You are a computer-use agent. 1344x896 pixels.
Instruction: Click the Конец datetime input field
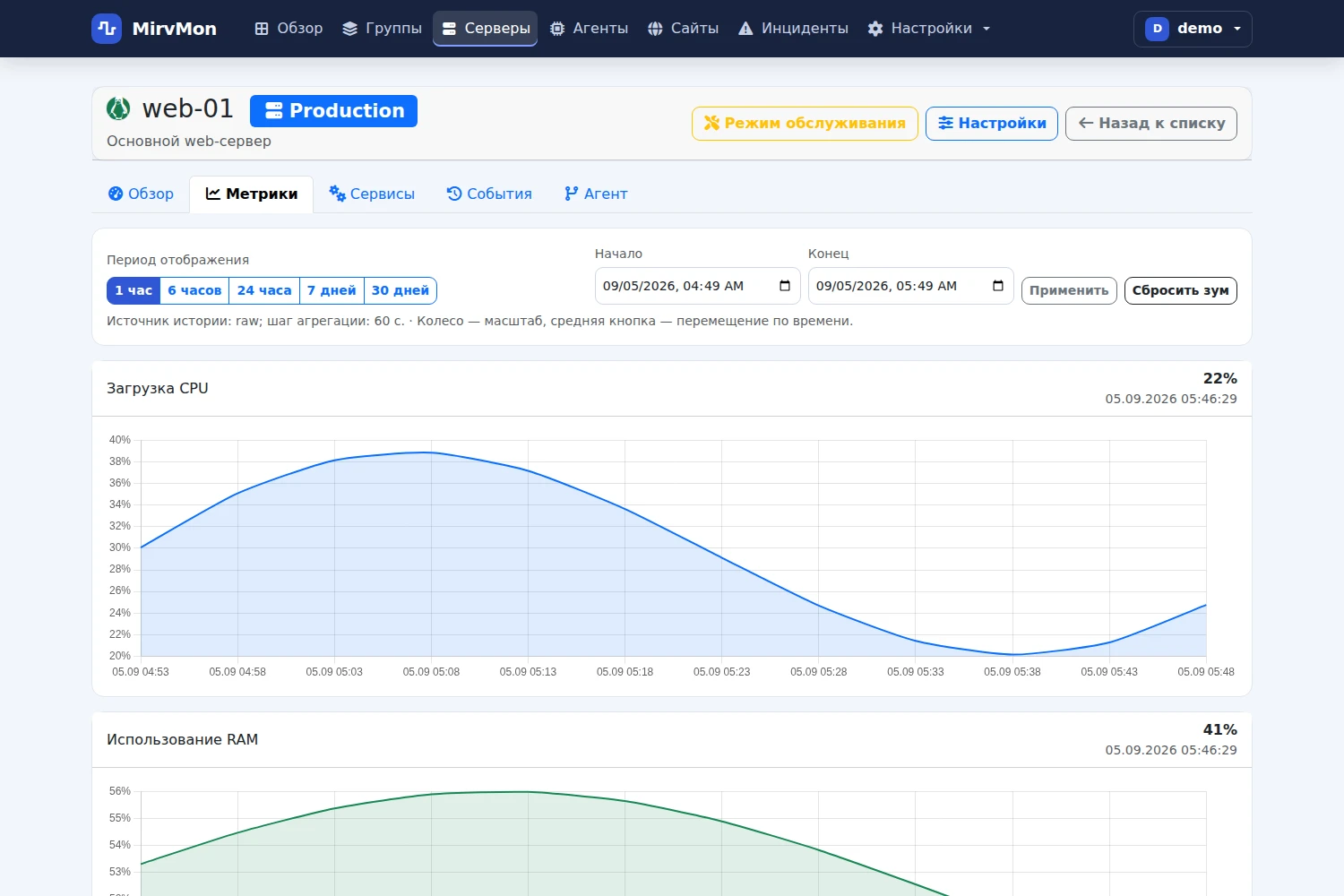pos(910,286)
